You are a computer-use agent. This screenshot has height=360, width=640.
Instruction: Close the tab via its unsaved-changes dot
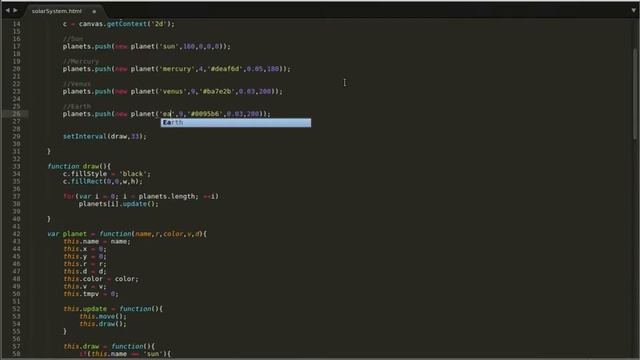pyautogui.click(x=94, y=12)
